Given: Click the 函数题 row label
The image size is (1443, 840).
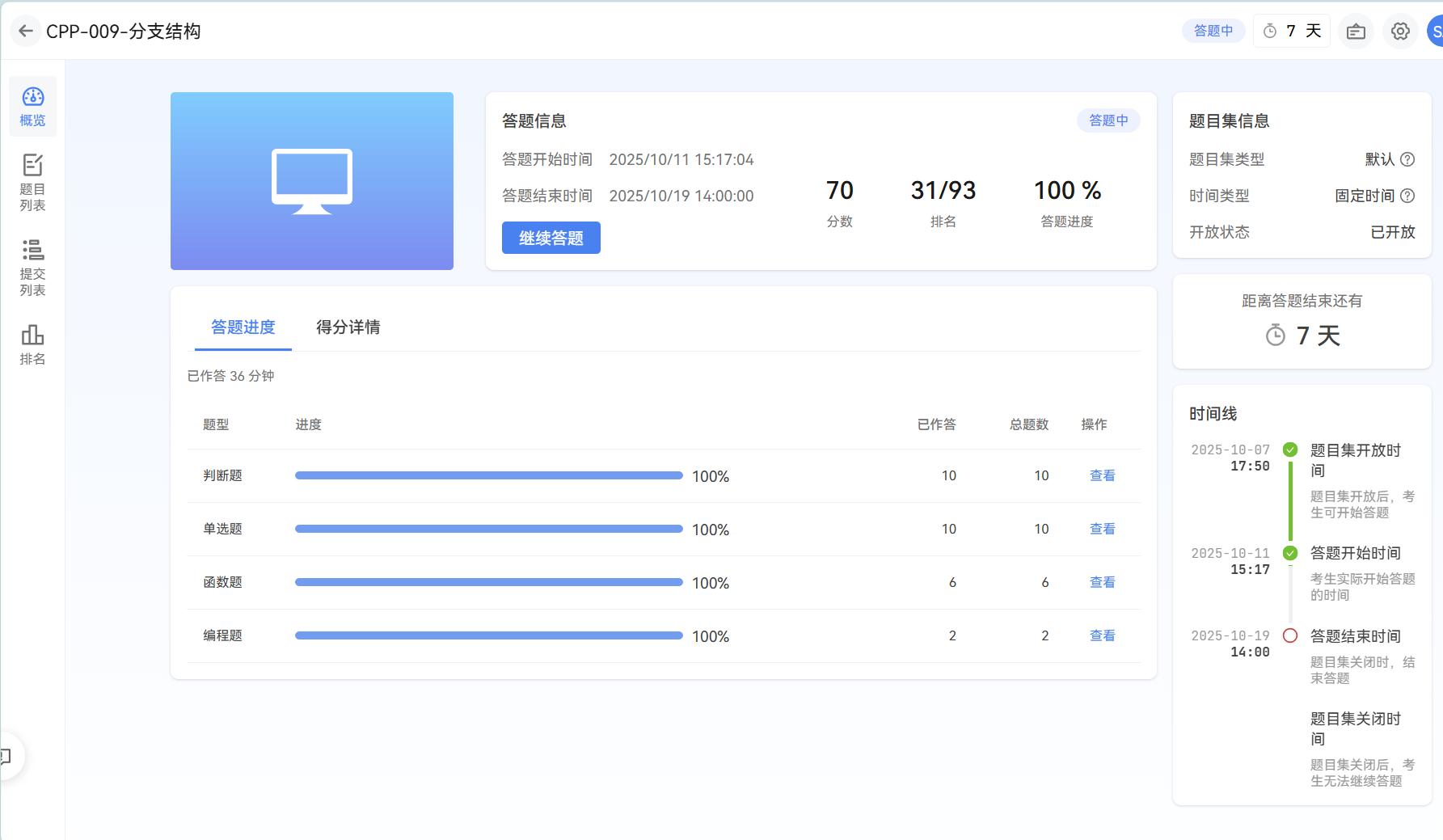Looking at the screenshot, I should [223, 582].
